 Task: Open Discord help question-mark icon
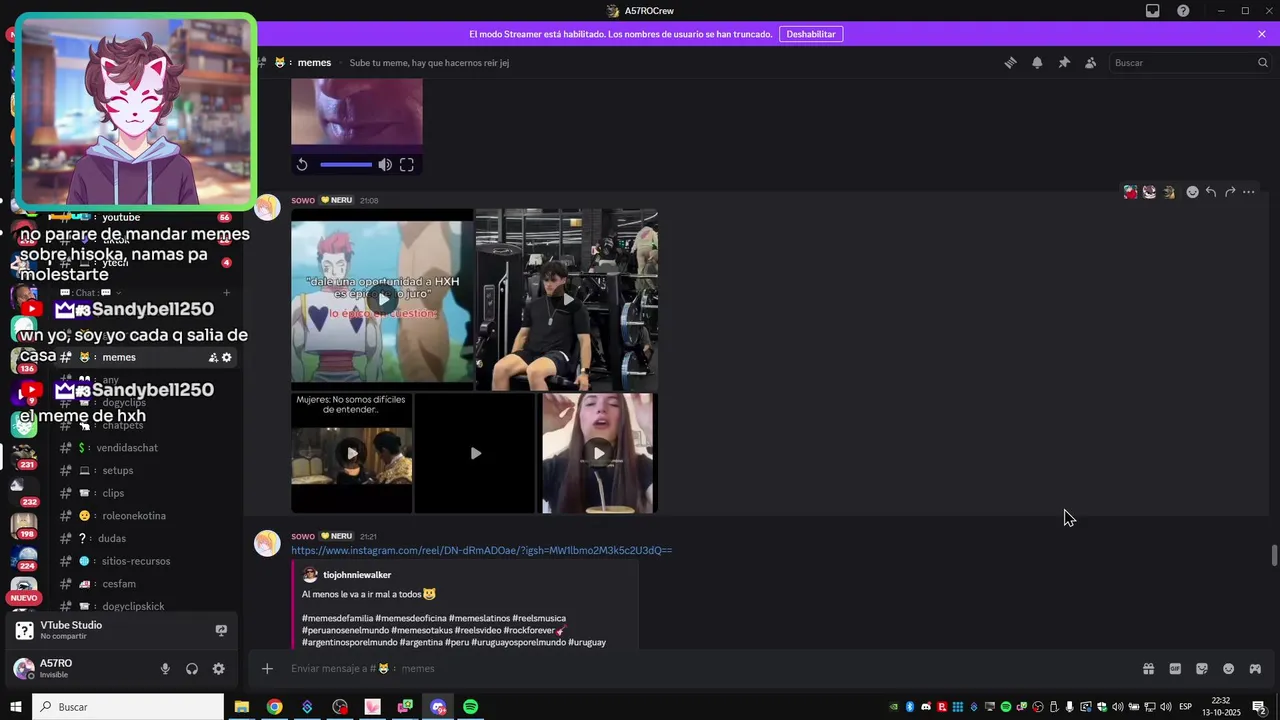click(1183, 11)
